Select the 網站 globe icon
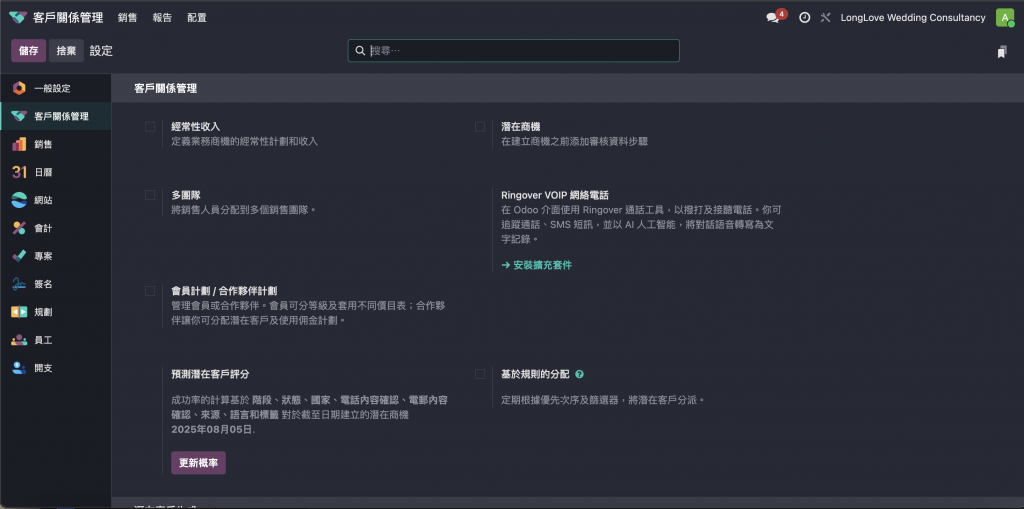Screen dimensions: 1024x509 pos(19,200)
